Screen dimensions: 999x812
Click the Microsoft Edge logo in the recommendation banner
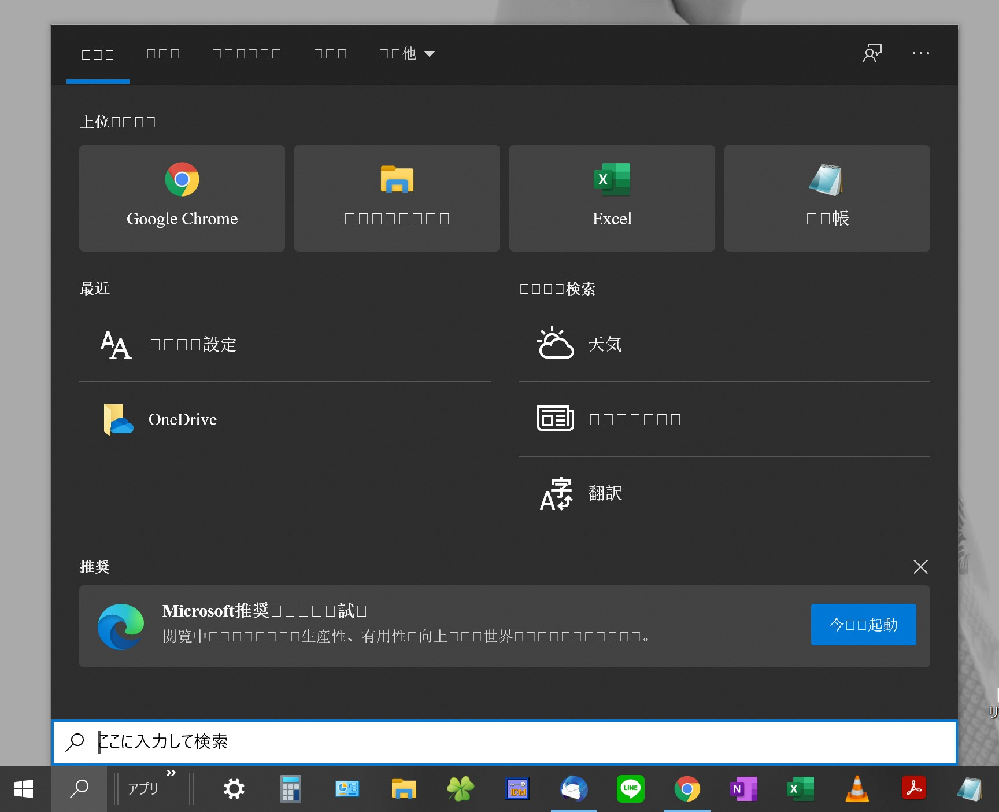[121, 627]
